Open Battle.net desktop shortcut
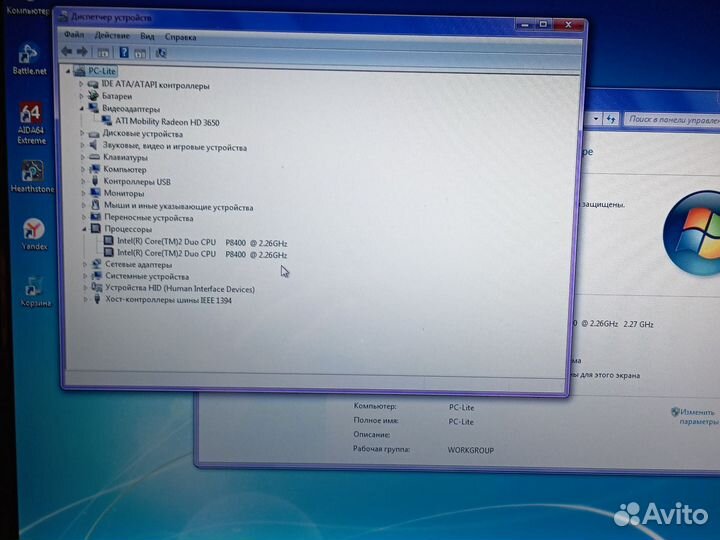 click(29, 59)
